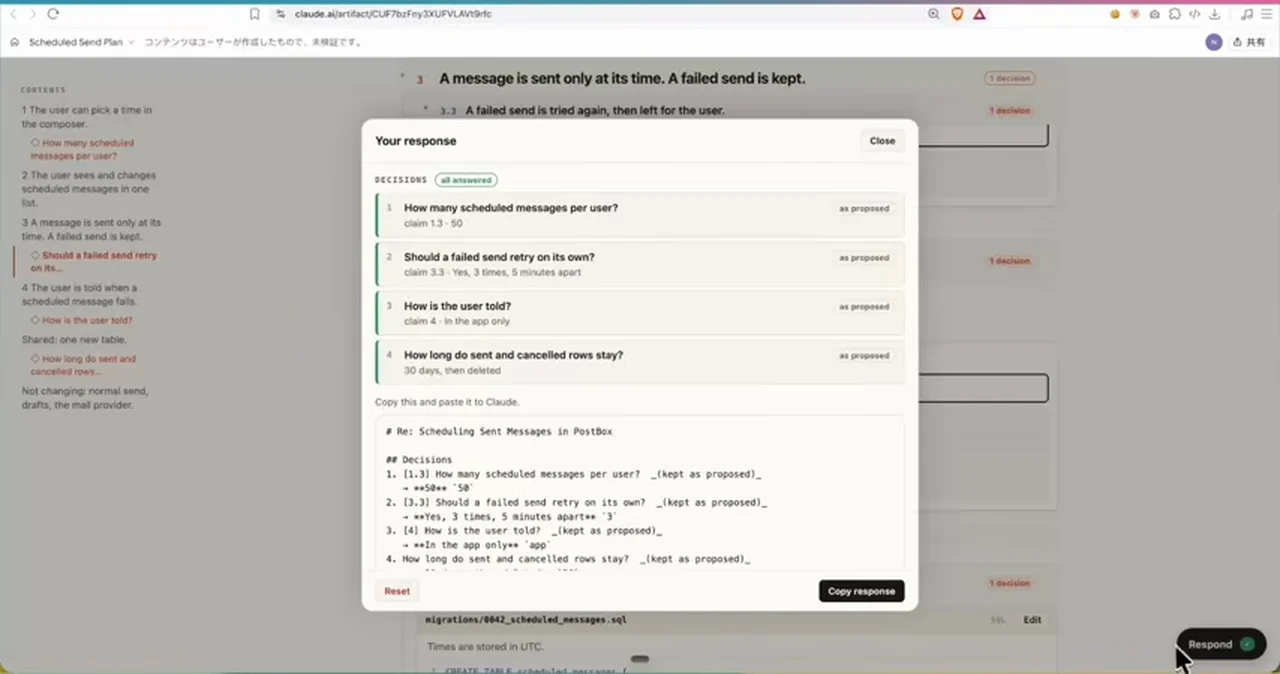Close the Your response dialog

(882, 141)
